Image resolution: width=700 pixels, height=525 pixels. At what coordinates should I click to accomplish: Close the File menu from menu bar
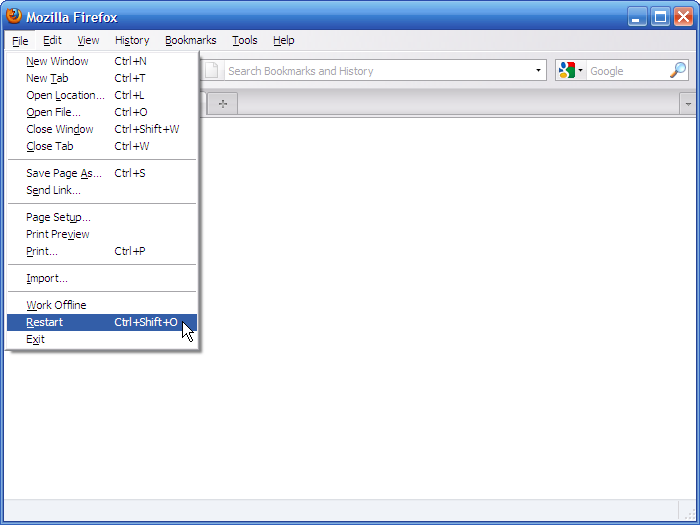pos(20,41)
